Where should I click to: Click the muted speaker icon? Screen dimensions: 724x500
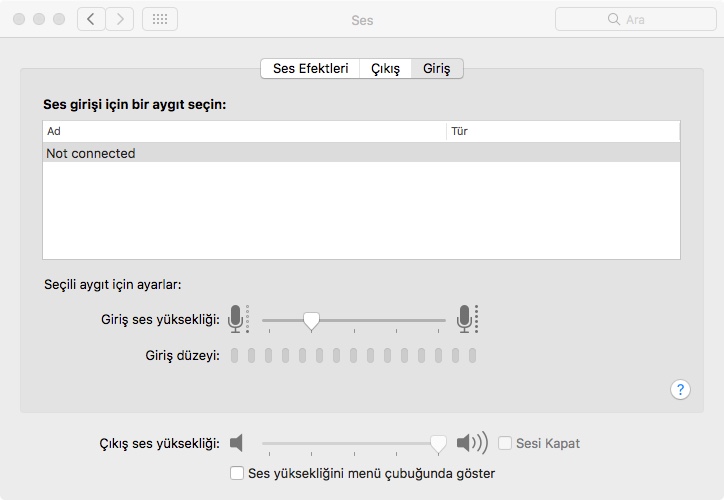237,443
